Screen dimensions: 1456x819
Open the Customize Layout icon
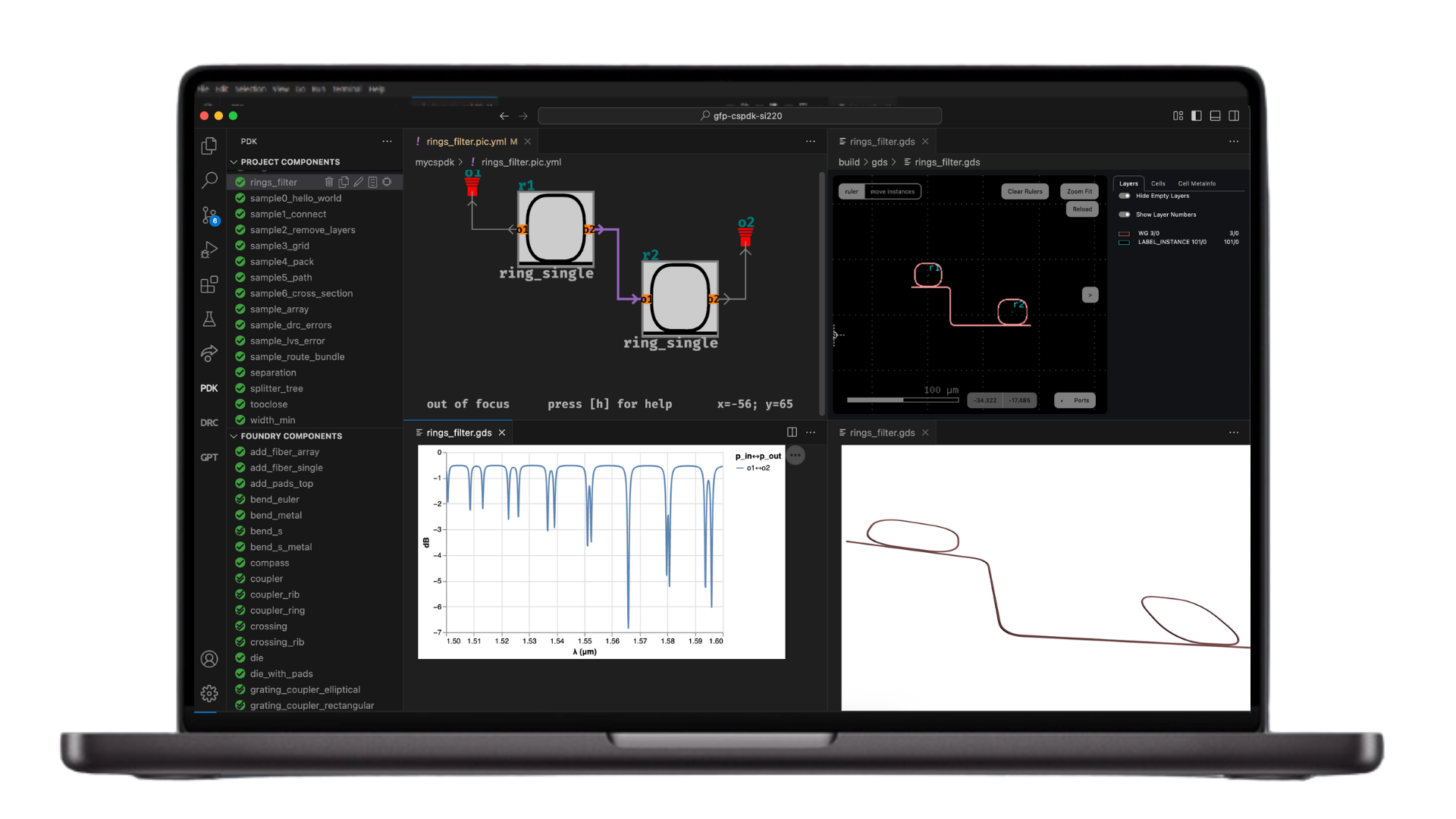pyautogui.click(x=1178, y=116)
